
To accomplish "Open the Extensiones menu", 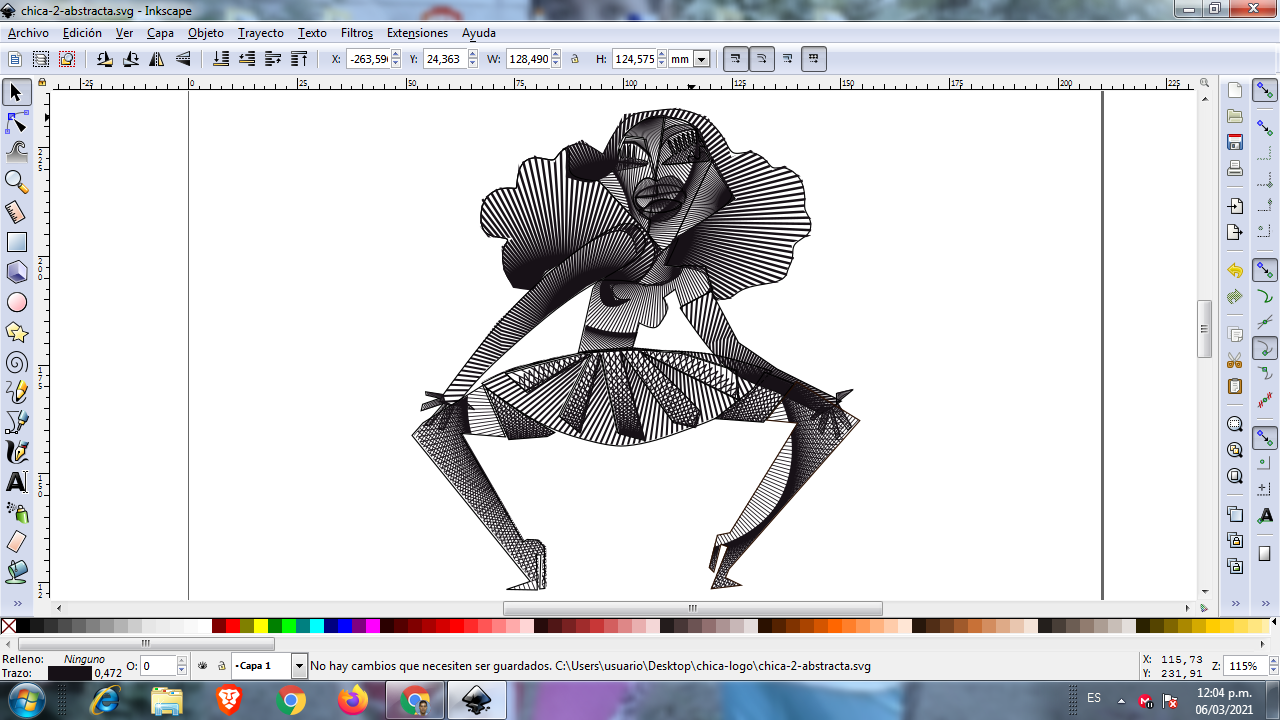I will (x=417, y=33).
